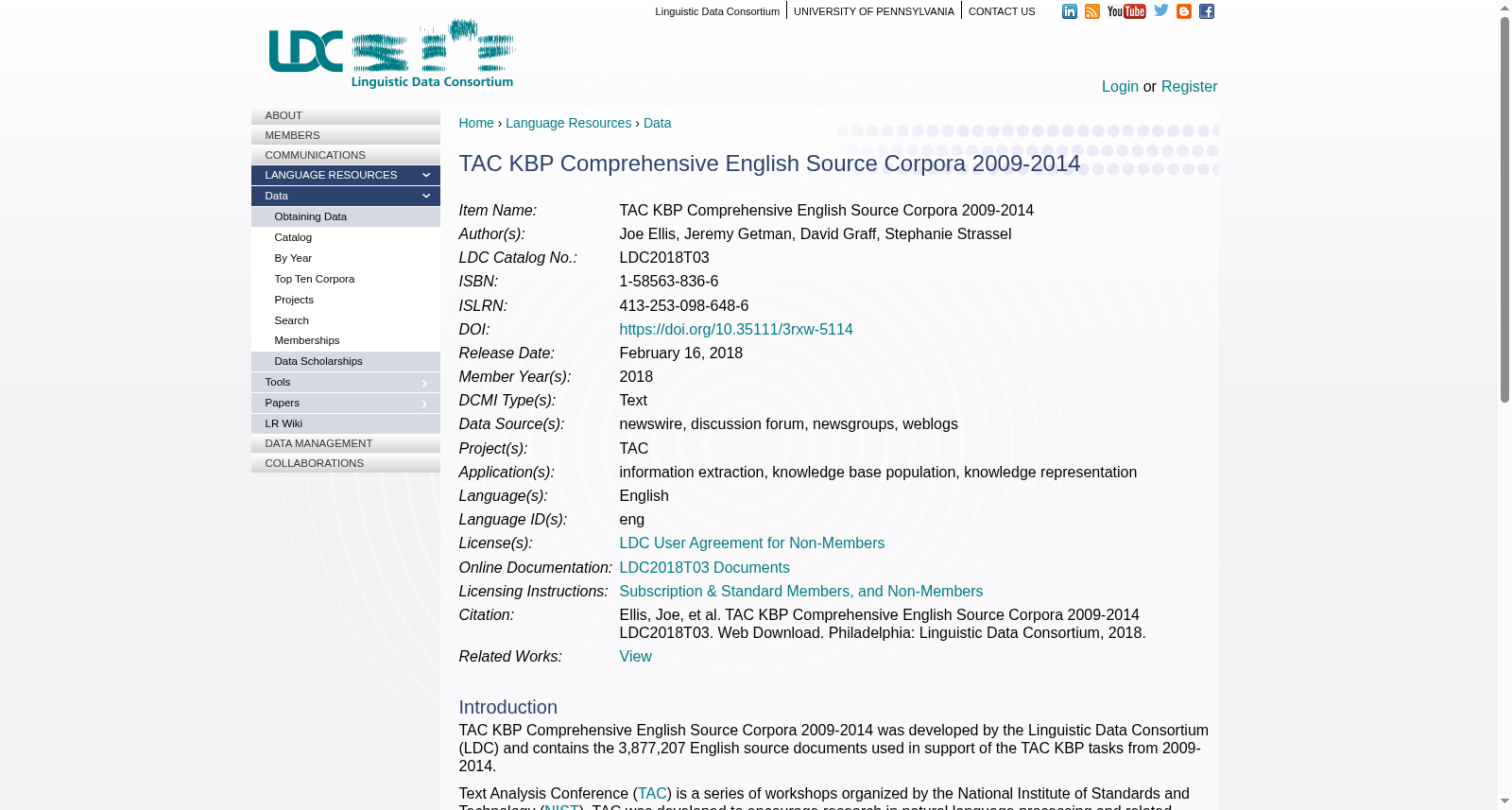The width and height of the screenshot is (1512, 810).
Task: Select Data Scholarships in sidebar
Action: point(346,361)
